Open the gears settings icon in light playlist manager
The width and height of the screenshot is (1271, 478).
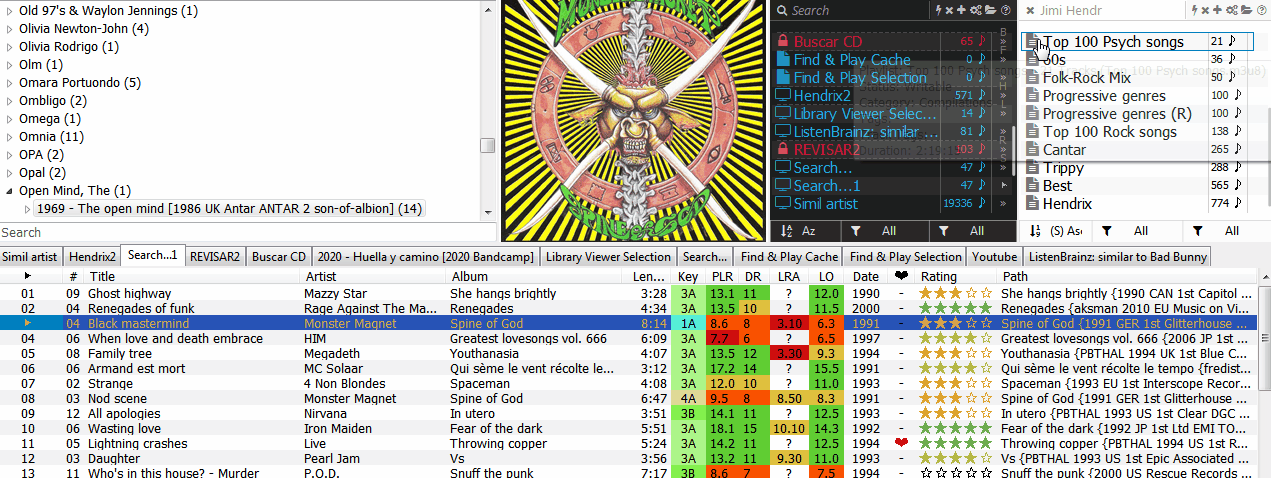1230,10
